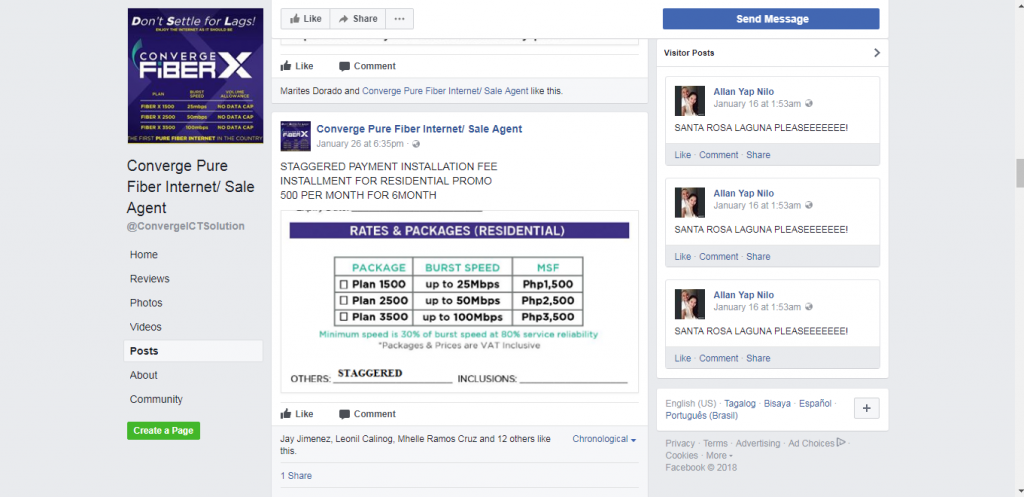
Task: Click Comment on the first visitor post
Action: point(718,155)
